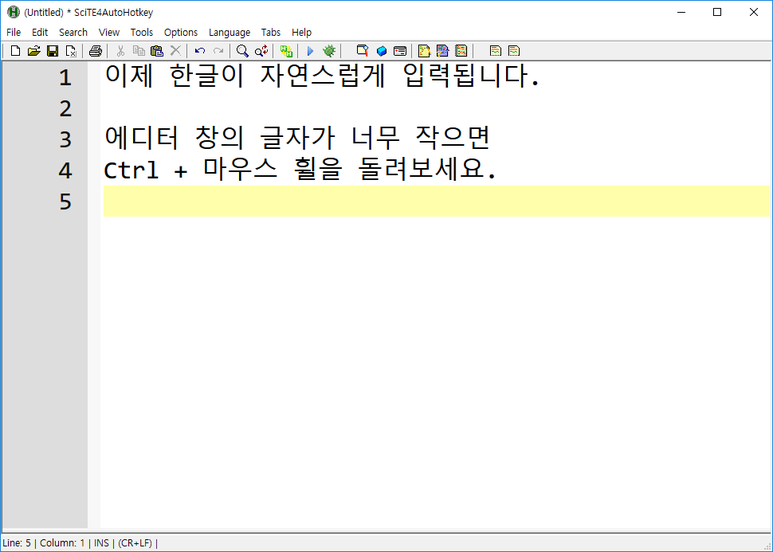This screenshot has width=773, height=552.
Task: Open the Tabs menu
Action: point(271,33)
